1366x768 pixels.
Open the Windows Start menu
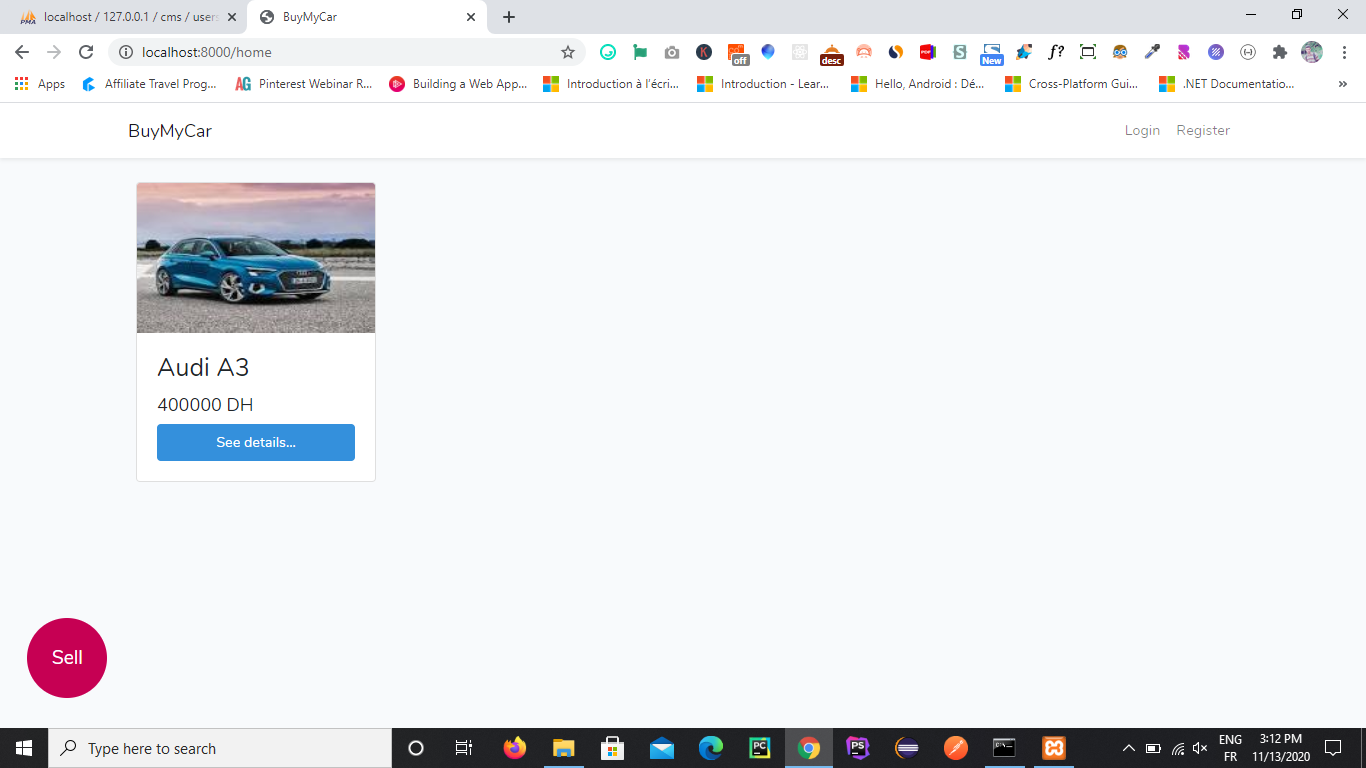tap(24, 748)
